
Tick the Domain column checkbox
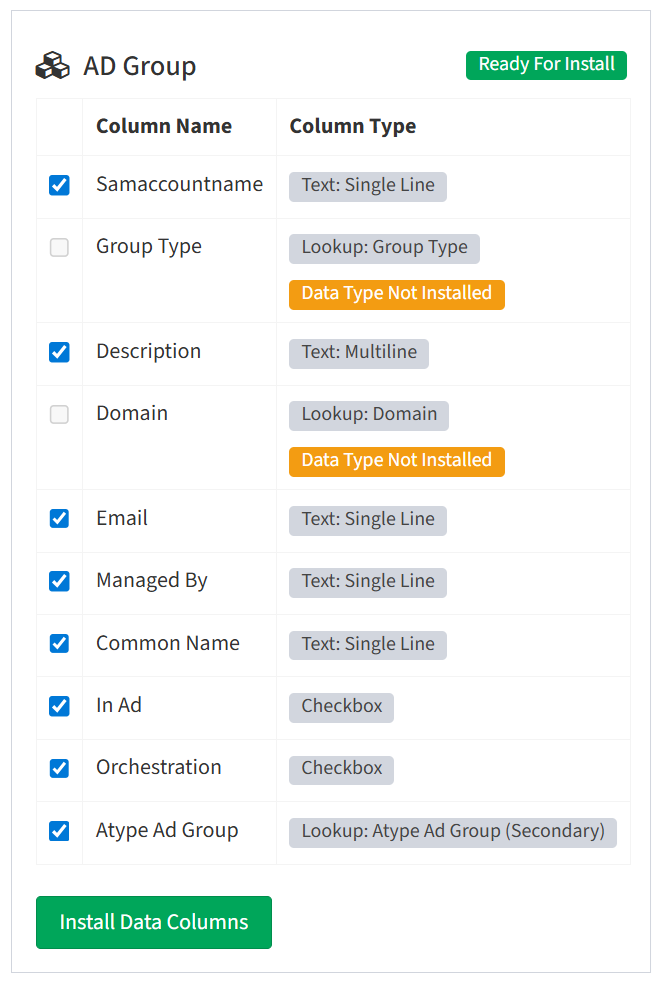coord(60,415)
